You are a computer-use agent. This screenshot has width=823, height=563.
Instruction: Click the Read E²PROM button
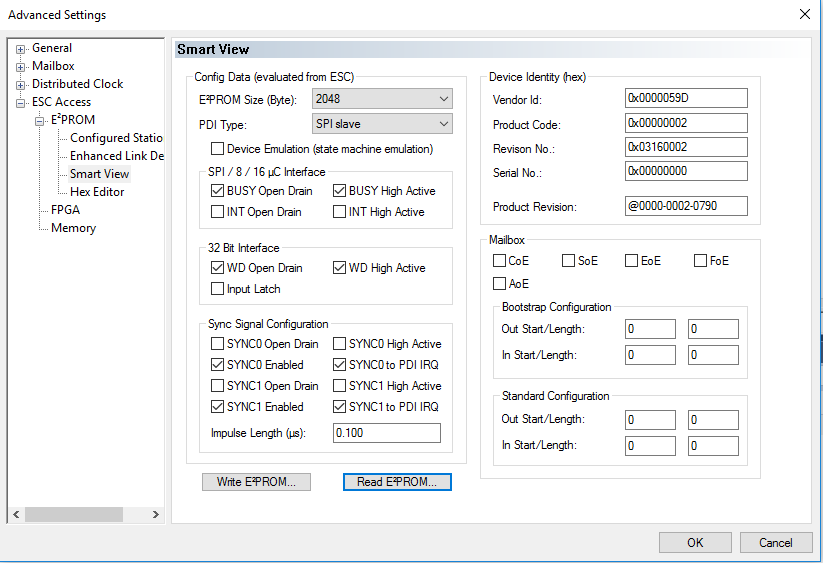(397, 482)
